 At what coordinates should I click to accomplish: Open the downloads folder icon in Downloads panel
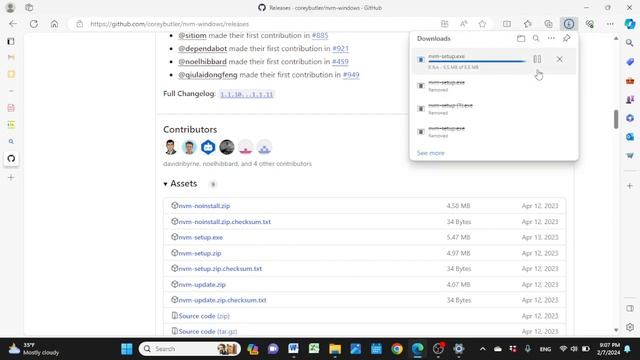[x=521, y=38]
